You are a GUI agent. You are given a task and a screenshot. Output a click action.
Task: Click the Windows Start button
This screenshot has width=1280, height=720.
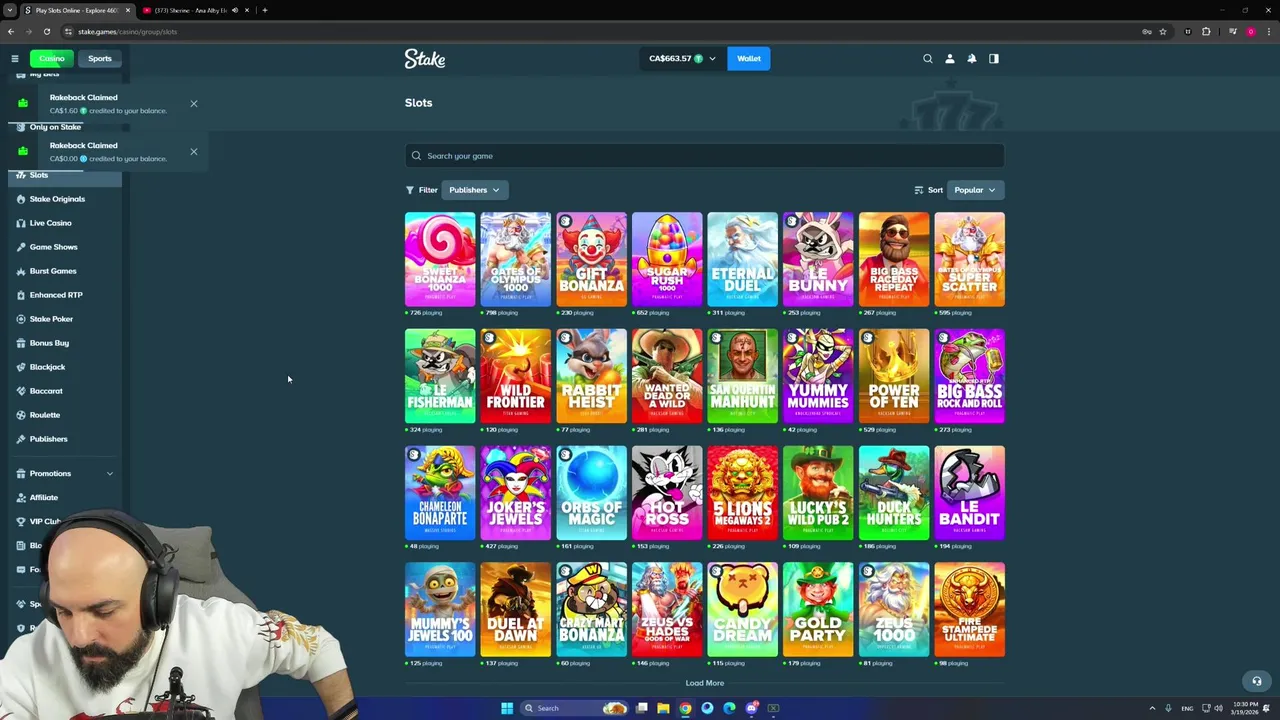[x=507, y=708]
